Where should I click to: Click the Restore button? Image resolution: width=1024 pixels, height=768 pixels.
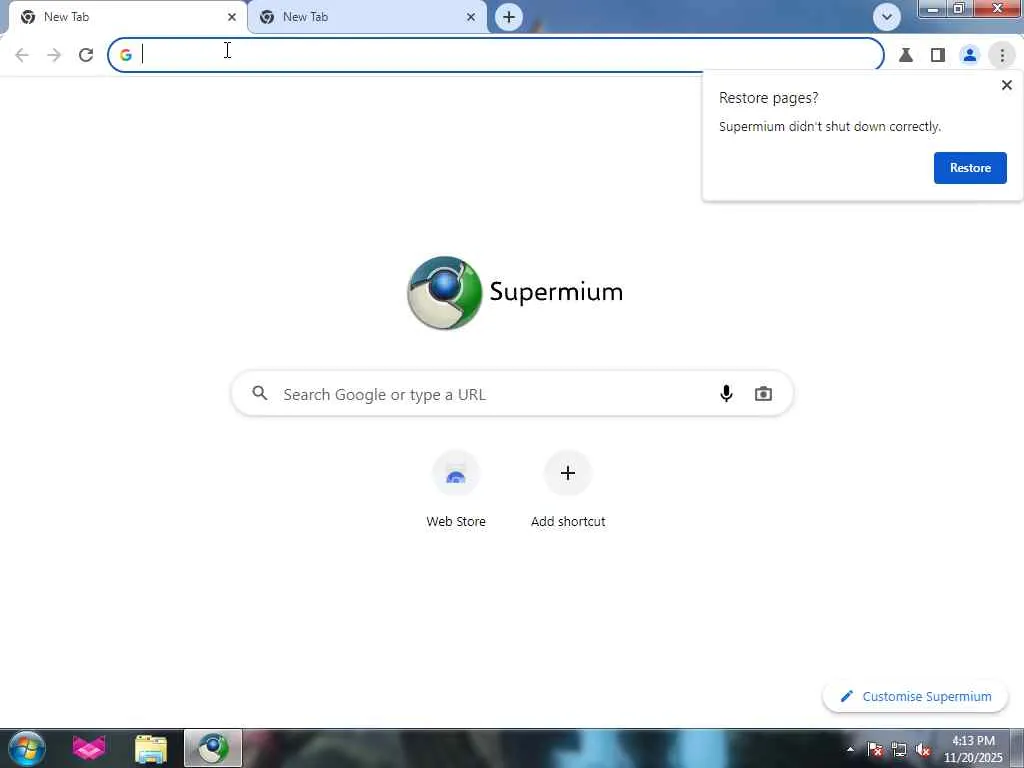pos(970,168)
